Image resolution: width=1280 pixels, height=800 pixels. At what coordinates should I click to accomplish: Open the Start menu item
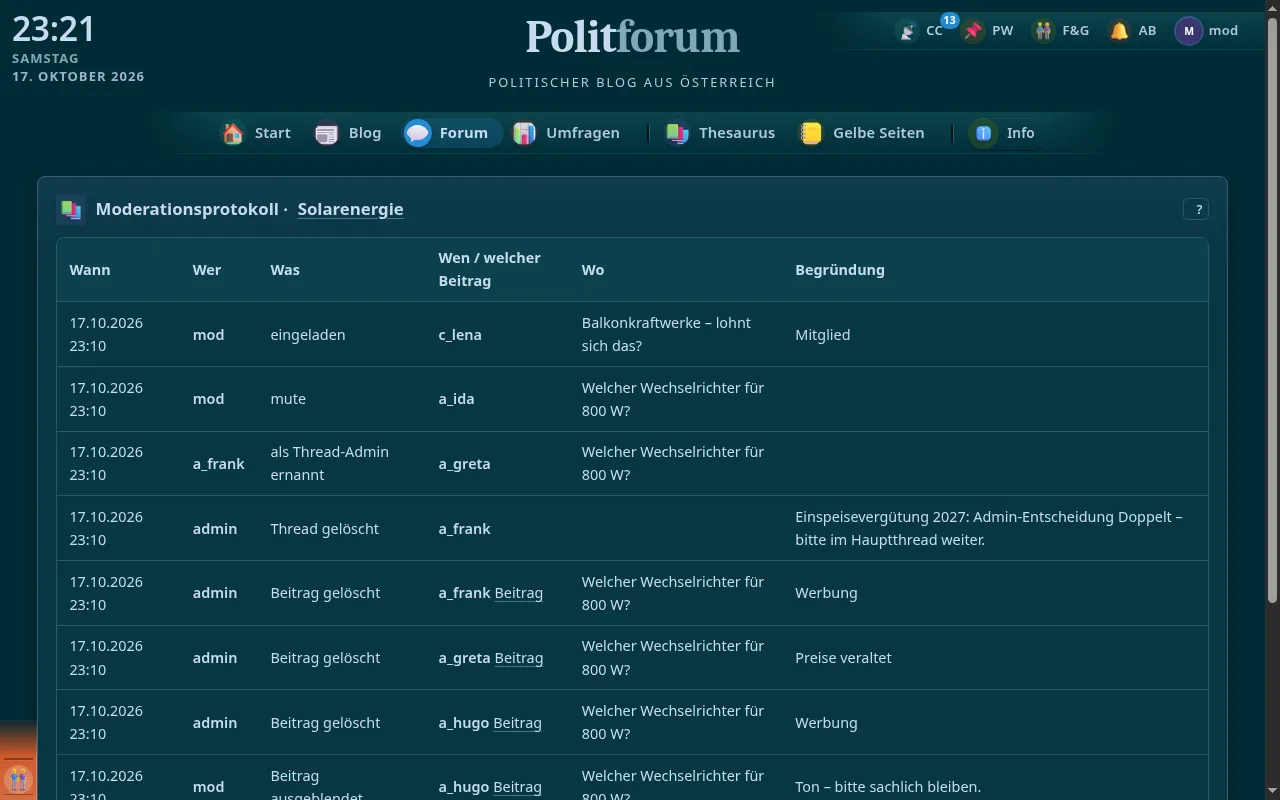click(257, 133)
